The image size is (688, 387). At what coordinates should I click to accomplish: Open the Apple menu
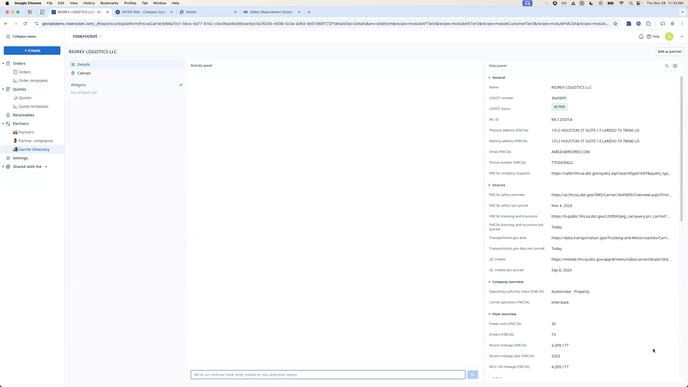(7, 3)
